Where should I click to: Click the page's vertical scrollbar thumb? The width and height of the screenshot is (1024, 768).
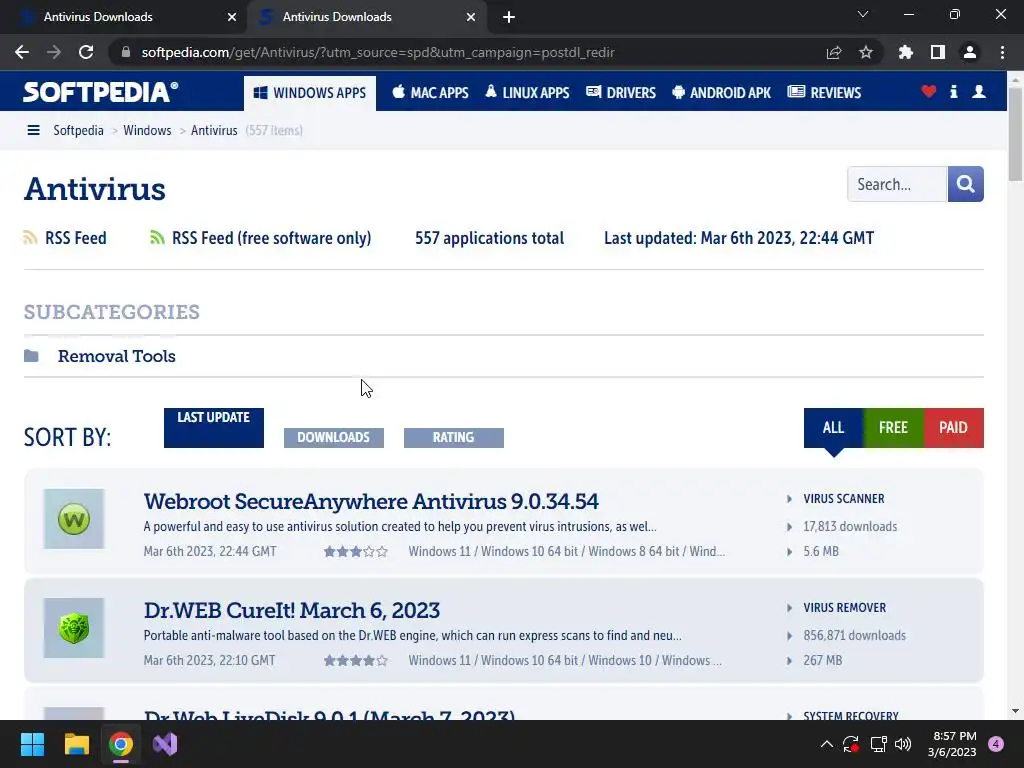(1015, 134)
